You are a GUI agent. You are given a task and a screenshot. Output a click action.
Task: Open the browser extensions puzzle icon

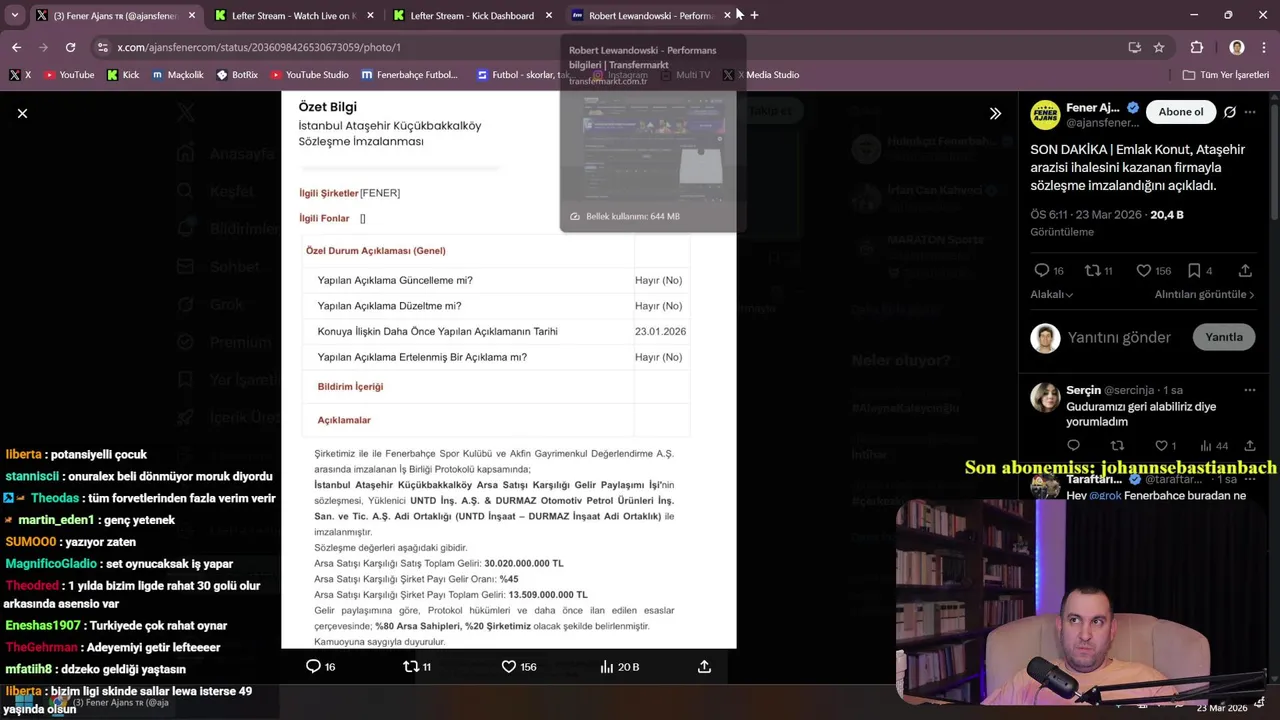[1197, 47]
